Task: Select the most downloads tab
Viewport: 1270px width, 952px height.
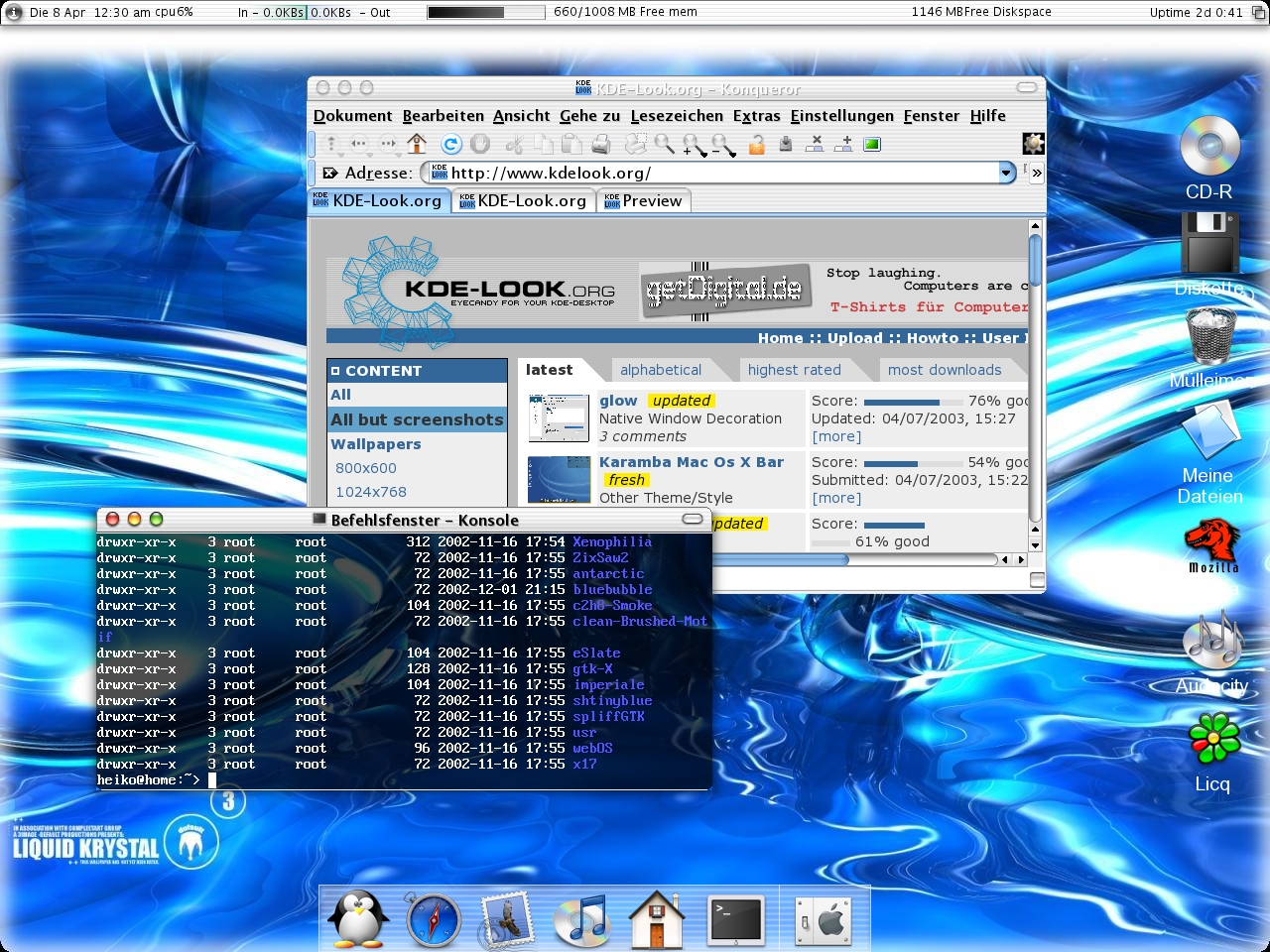Action: [945, 370]
